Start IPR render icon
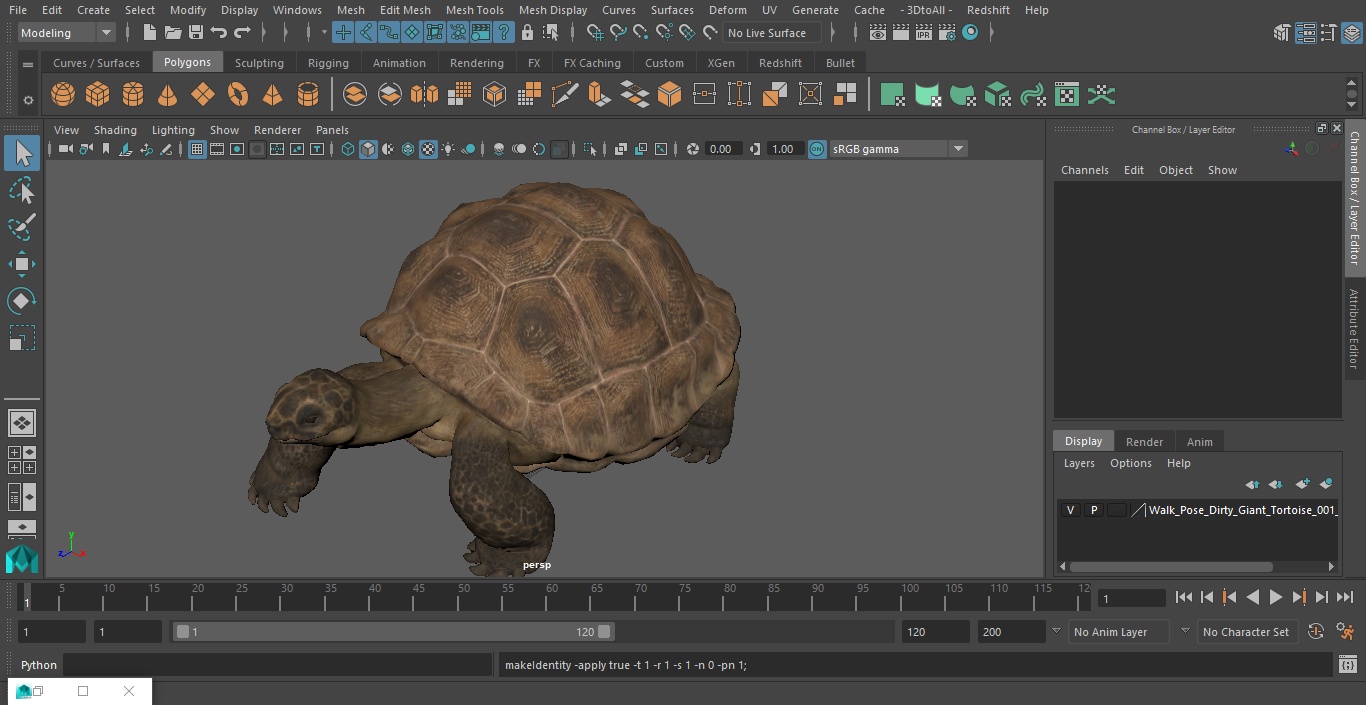 [x=924, y=33]
